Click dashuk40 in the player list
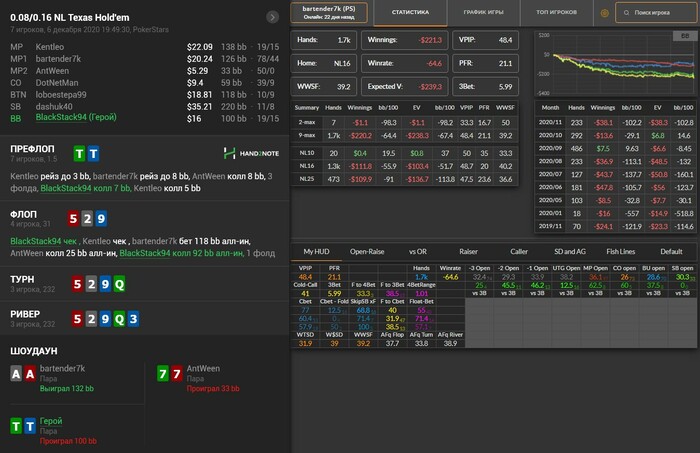The image size is (700, 453). 54,107
